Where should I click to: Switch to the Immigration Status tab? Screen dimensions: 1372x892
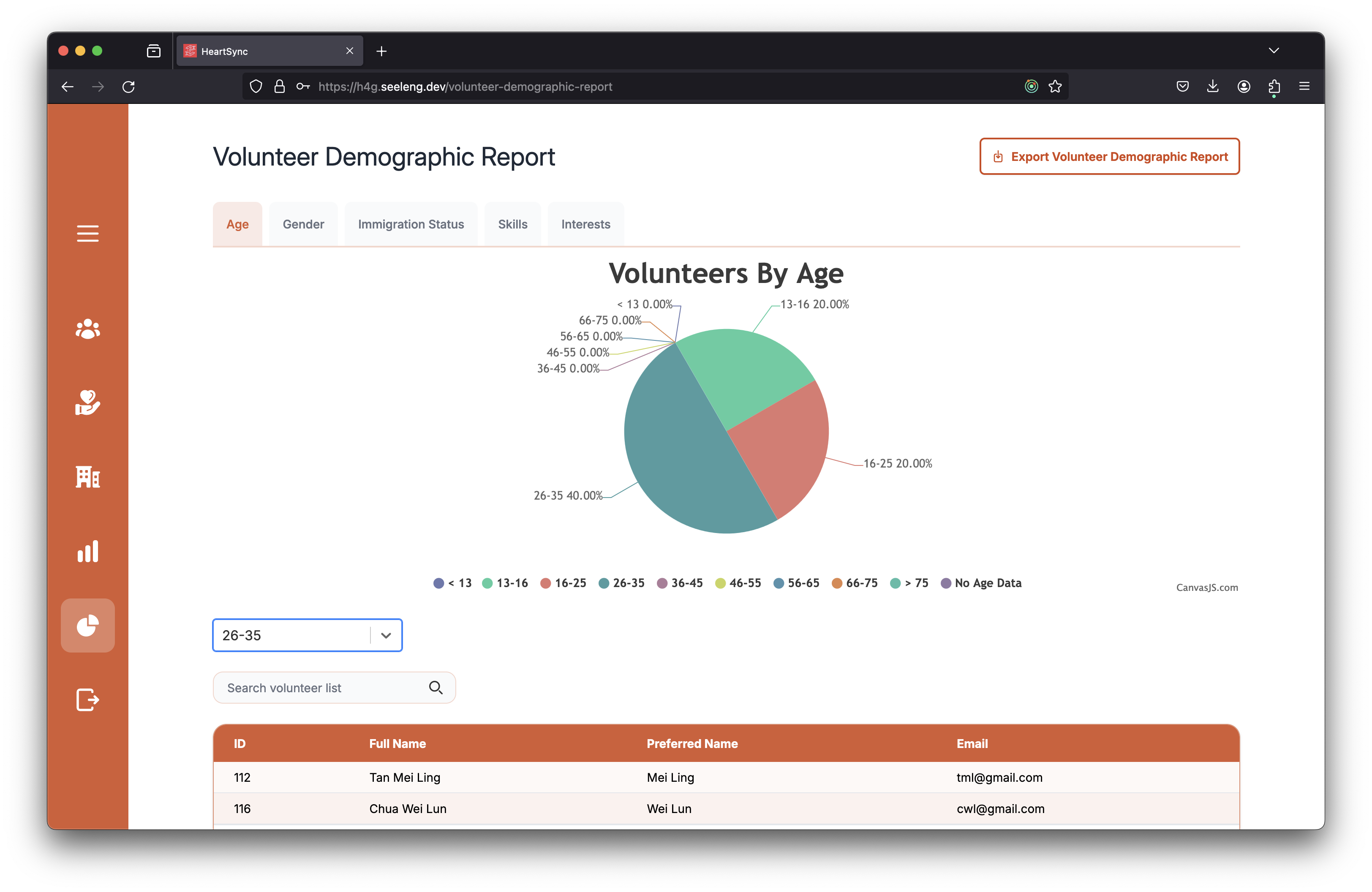[x=411, y=224]
